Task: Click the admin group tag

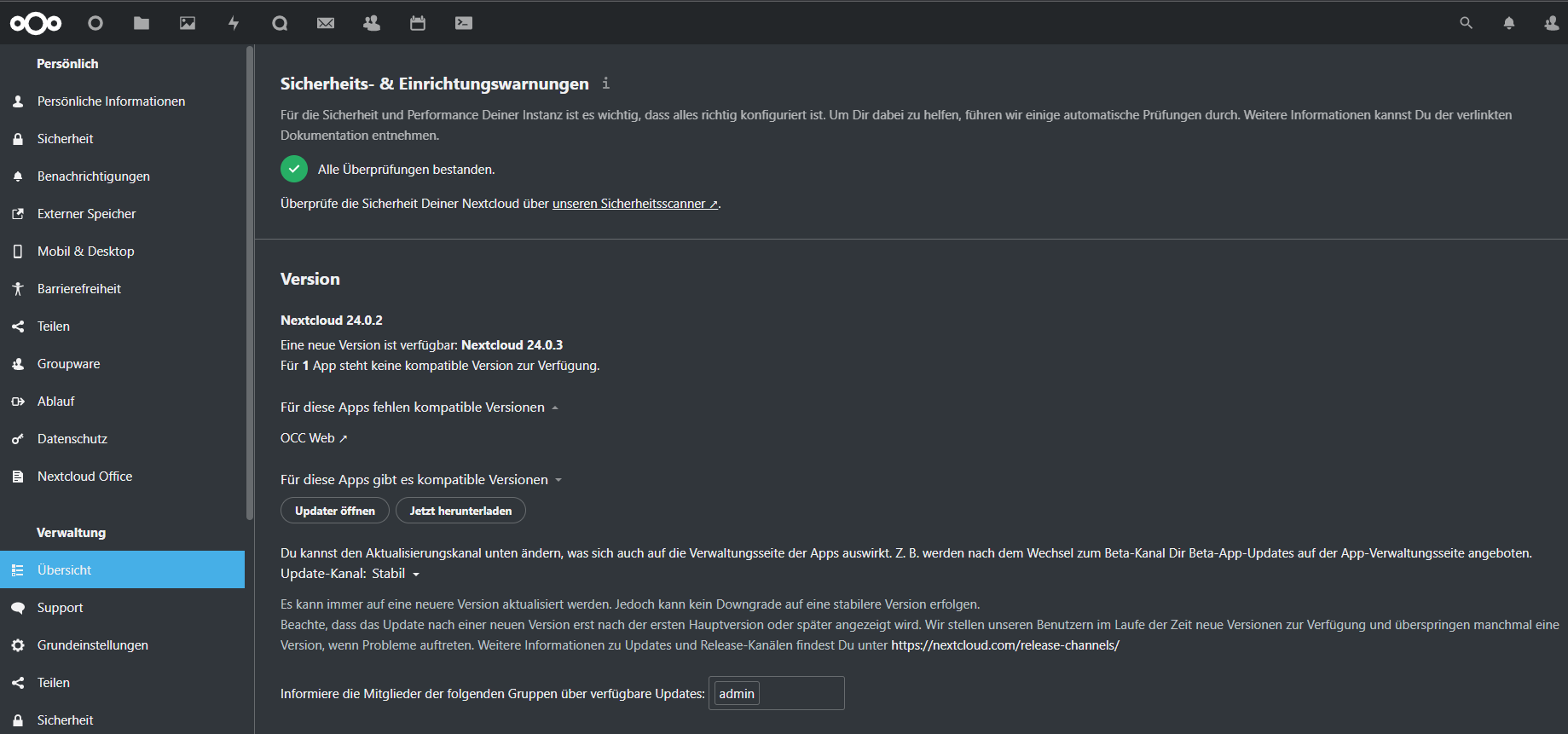Action: [x=737, y=694]
